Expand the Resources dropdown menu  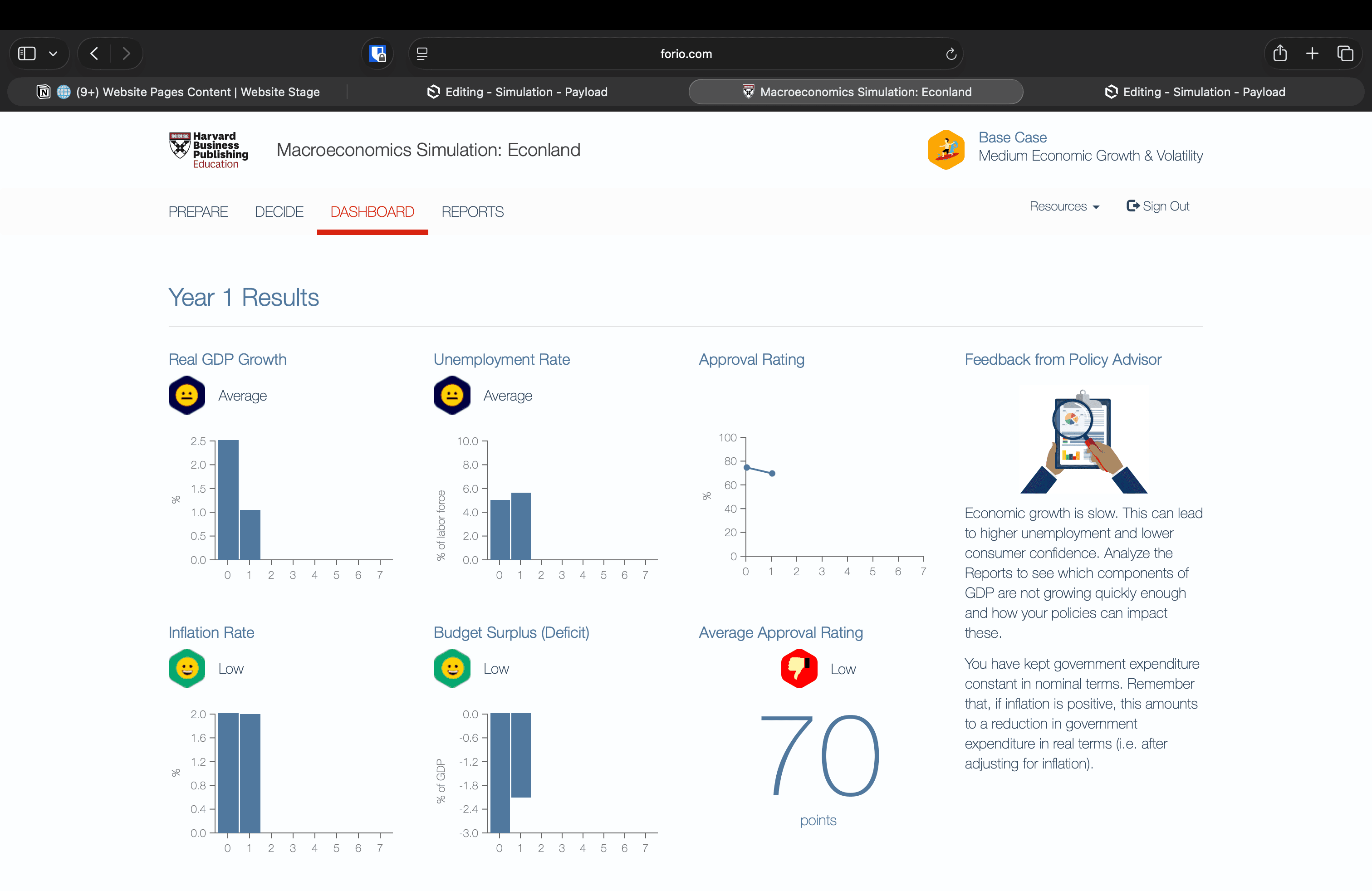coord(1064,206)
